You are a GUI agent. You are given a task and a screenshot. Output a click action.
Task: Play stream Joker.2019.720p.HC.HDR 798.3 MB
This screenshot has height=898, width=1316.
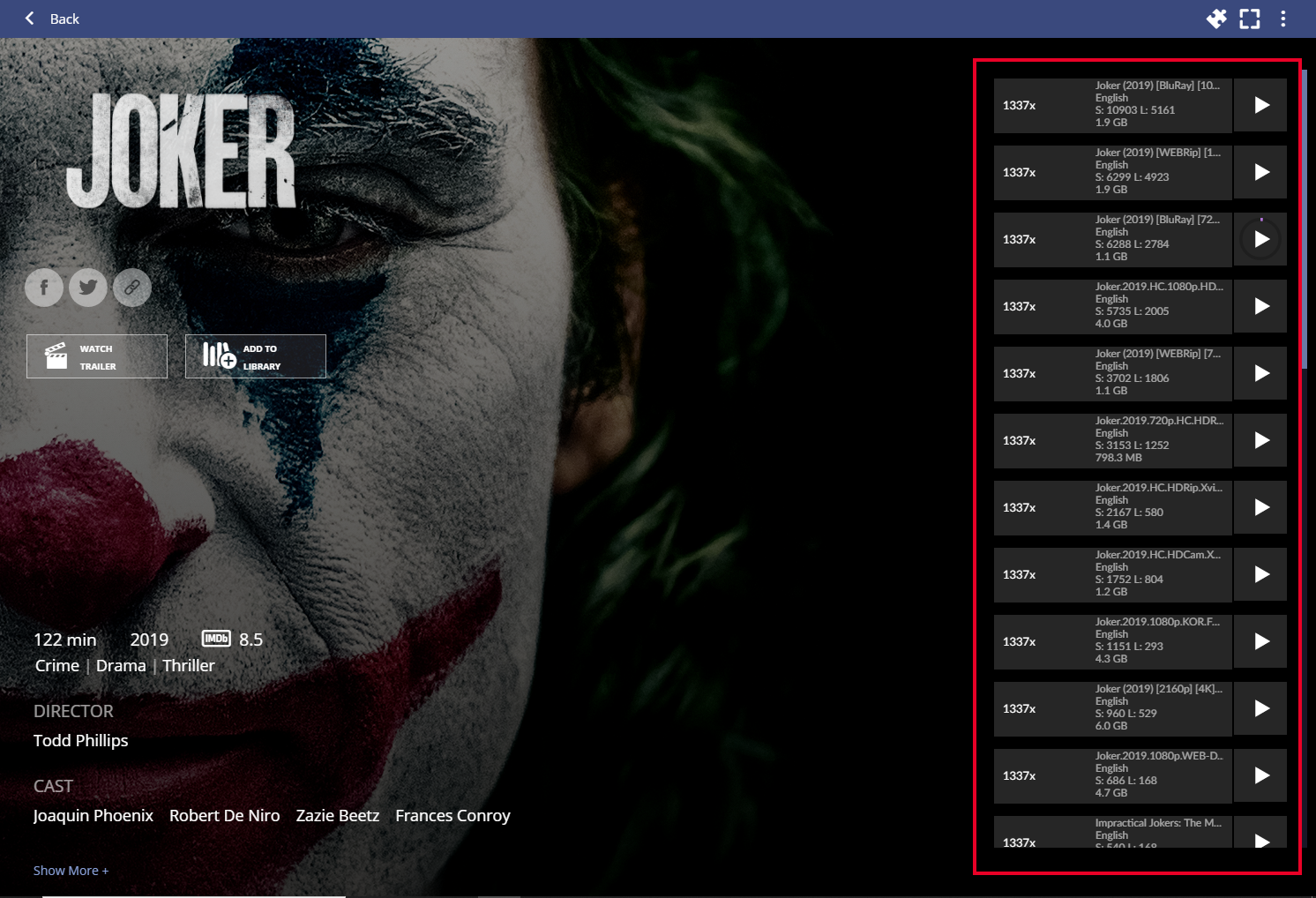coord(1260,440)
